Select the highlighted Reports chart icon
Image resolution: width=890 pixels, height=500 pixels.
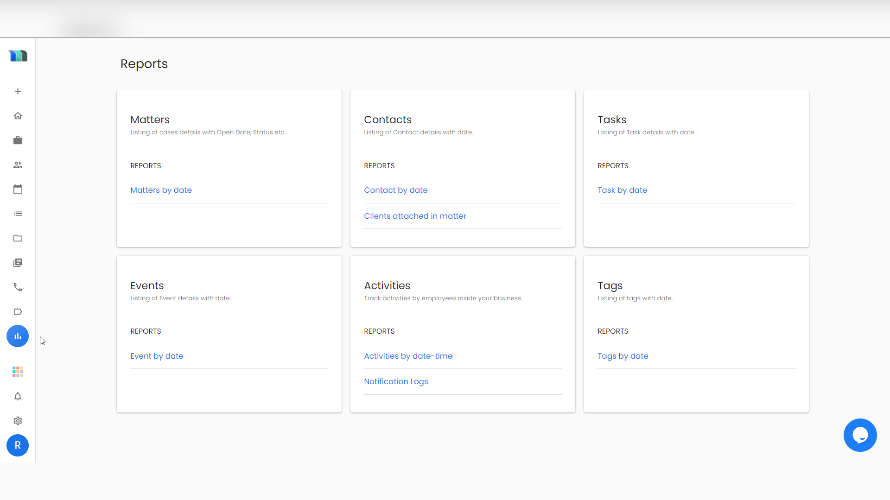17,336
